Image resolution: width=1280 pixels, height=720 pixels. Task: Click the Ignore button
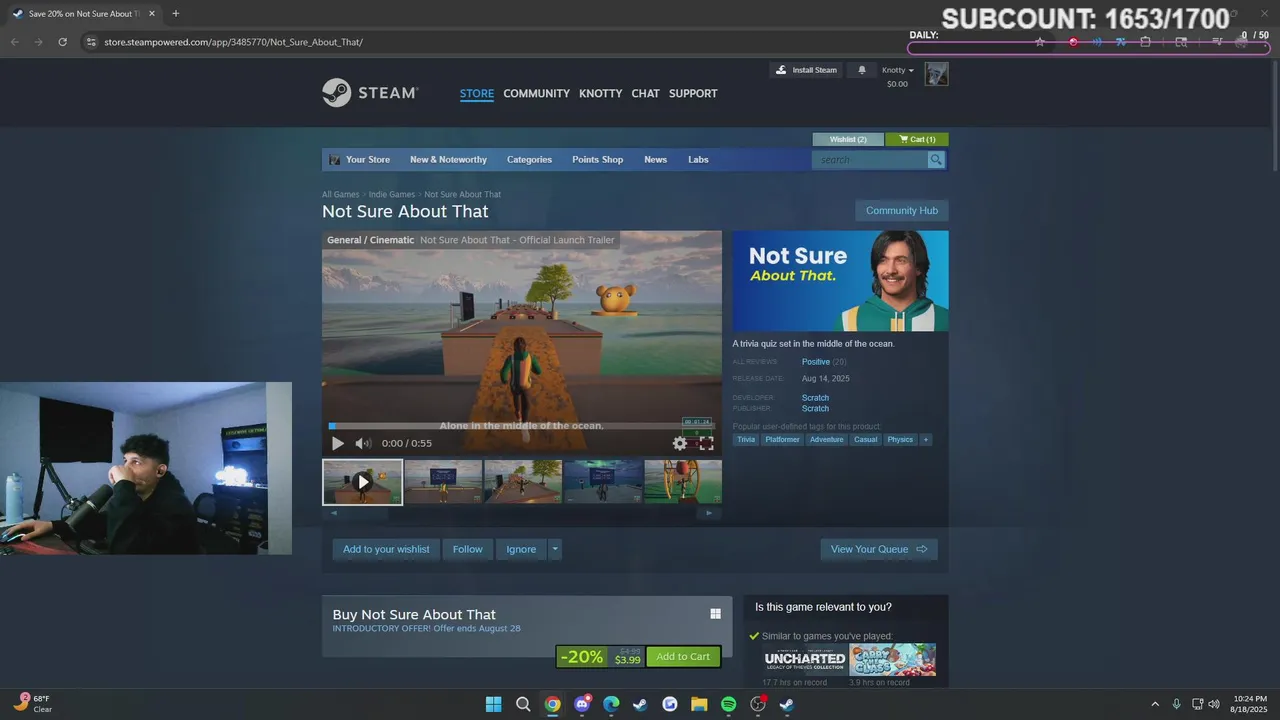click(x=521, y=549)
